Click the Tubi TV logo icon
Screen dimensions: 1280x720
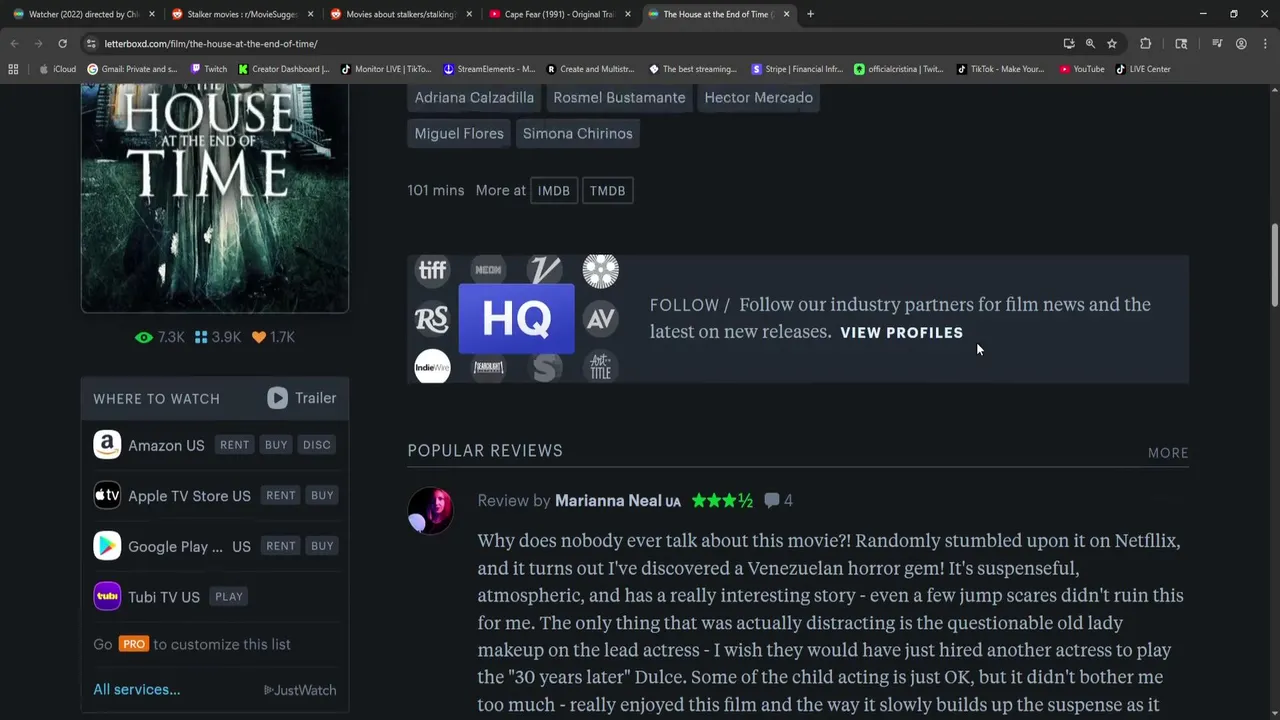[x=107, y=596]
